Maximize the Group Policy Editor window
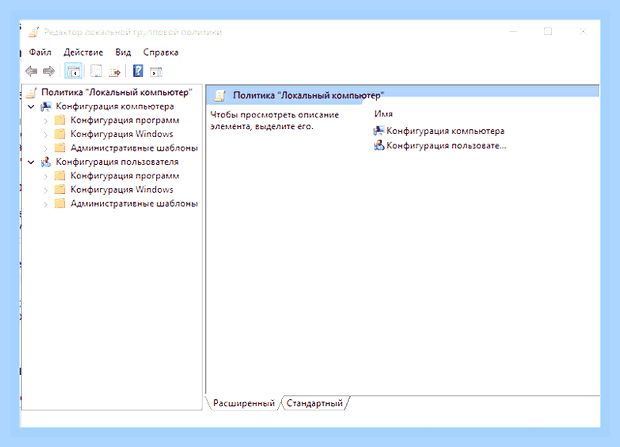This screenshot has height=447, width=620. [548, 31]
